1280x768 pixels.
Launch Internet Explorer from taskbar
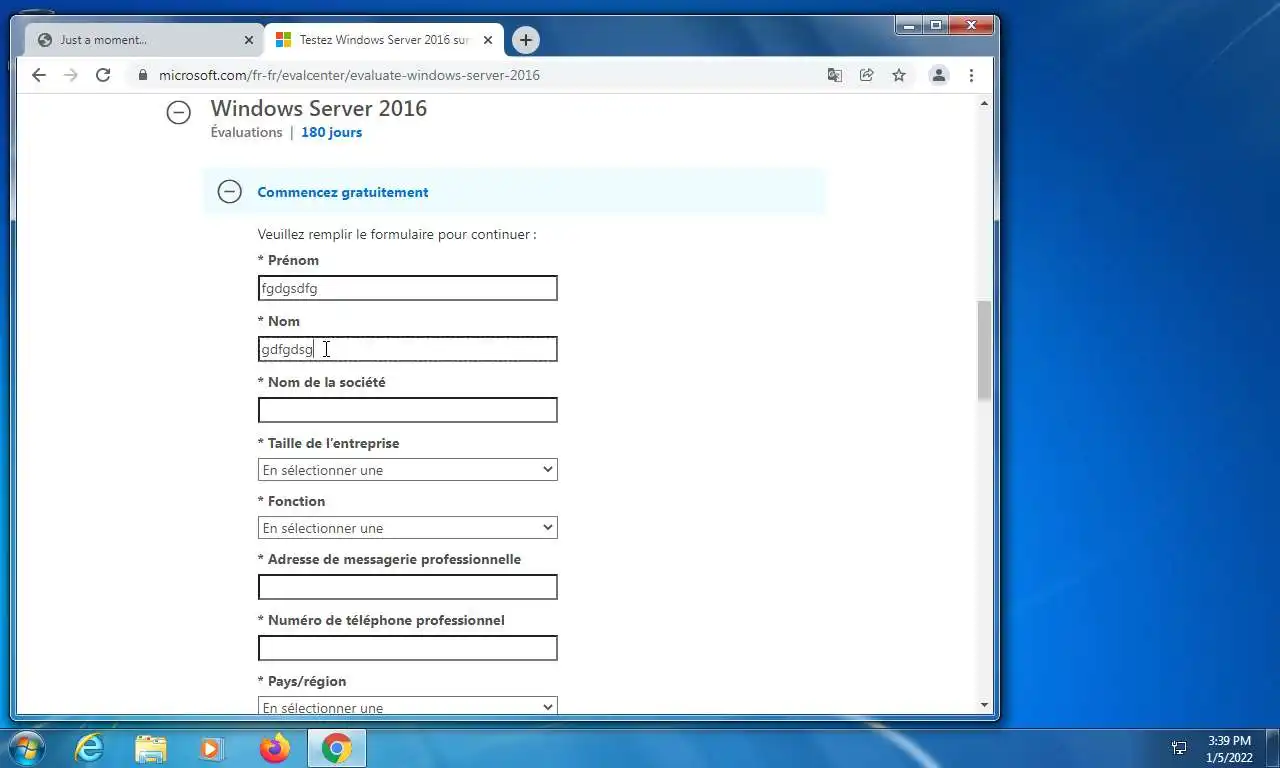click(x=89, y=748)
